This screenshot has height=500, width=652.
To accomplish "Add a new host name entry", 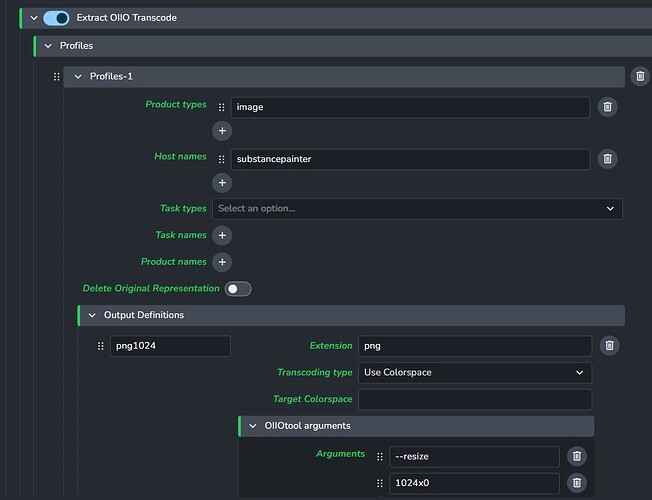I will point(222,183).
